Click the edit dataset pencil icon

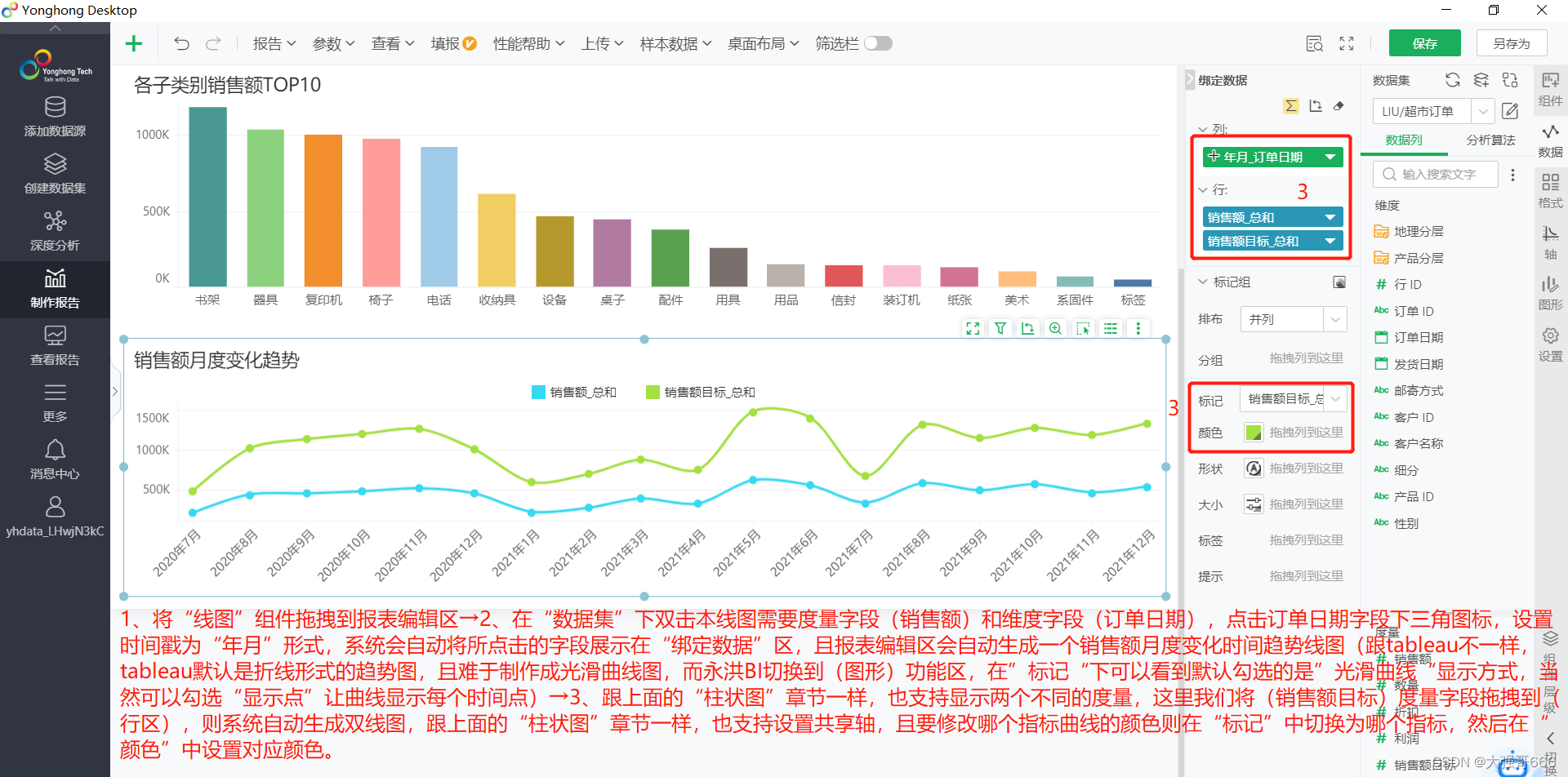[x=1510, y=111]
